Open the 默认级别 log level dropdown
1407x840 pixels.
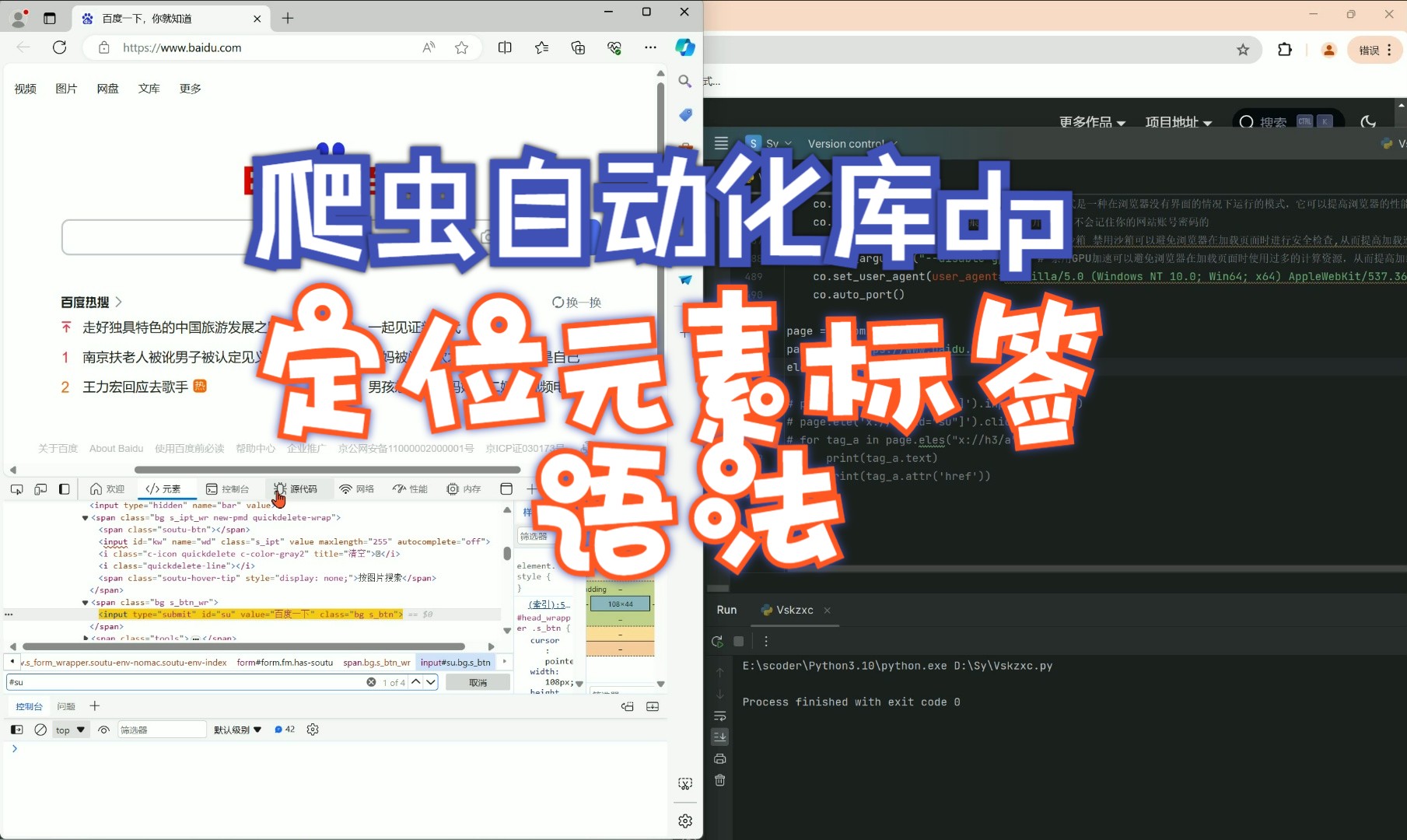[x=236, y=730]
